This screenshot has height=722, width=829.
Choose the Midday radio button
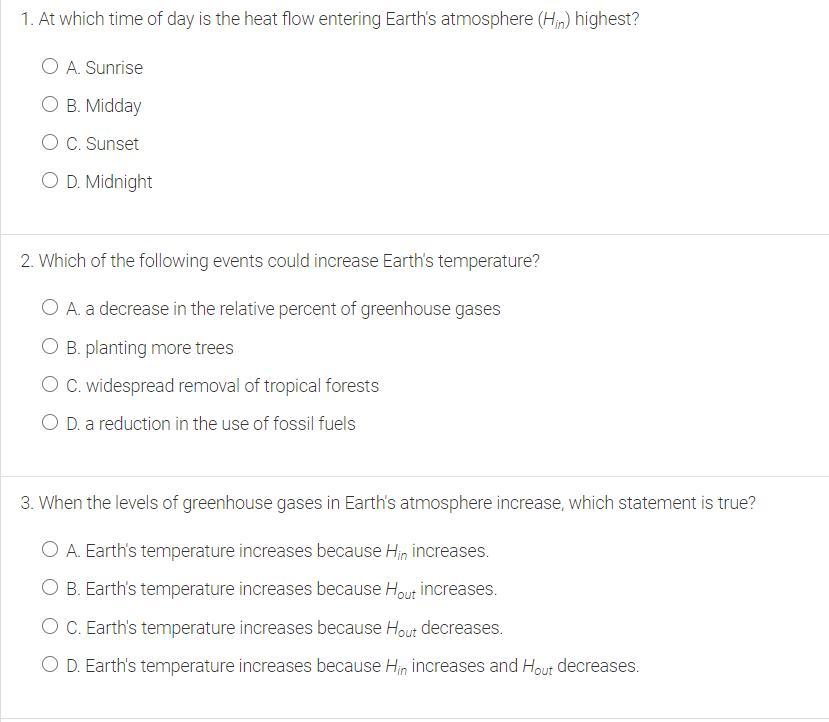click(x=50, y=105)
